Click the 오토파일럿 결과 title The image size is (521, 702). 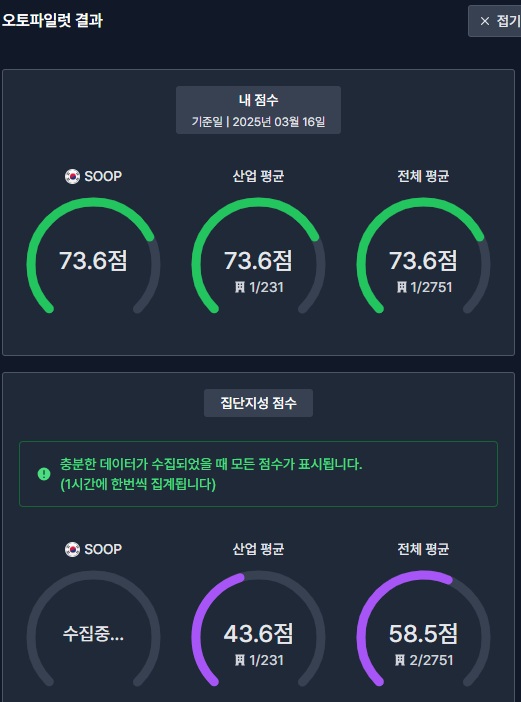pos(52,21)
